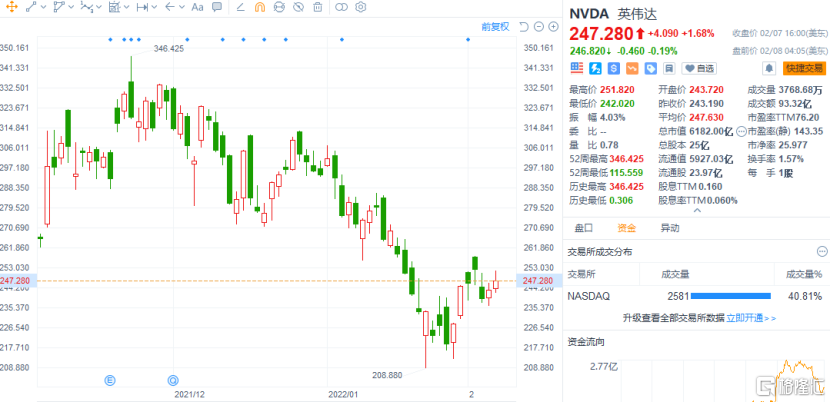
Task: Click the 资金流向 section heading
Action: [586, 342]
